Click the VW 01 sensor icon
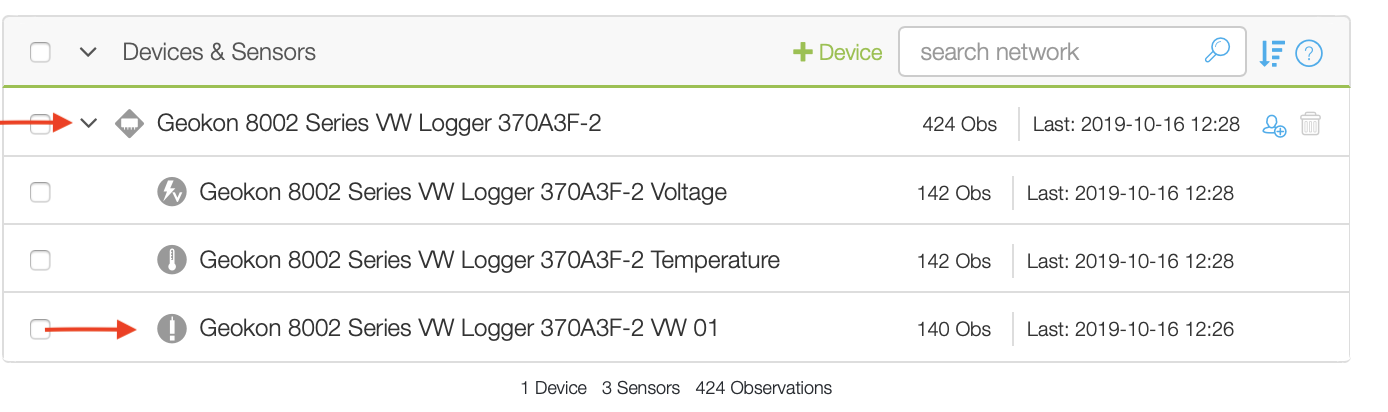 pos(172,328)
